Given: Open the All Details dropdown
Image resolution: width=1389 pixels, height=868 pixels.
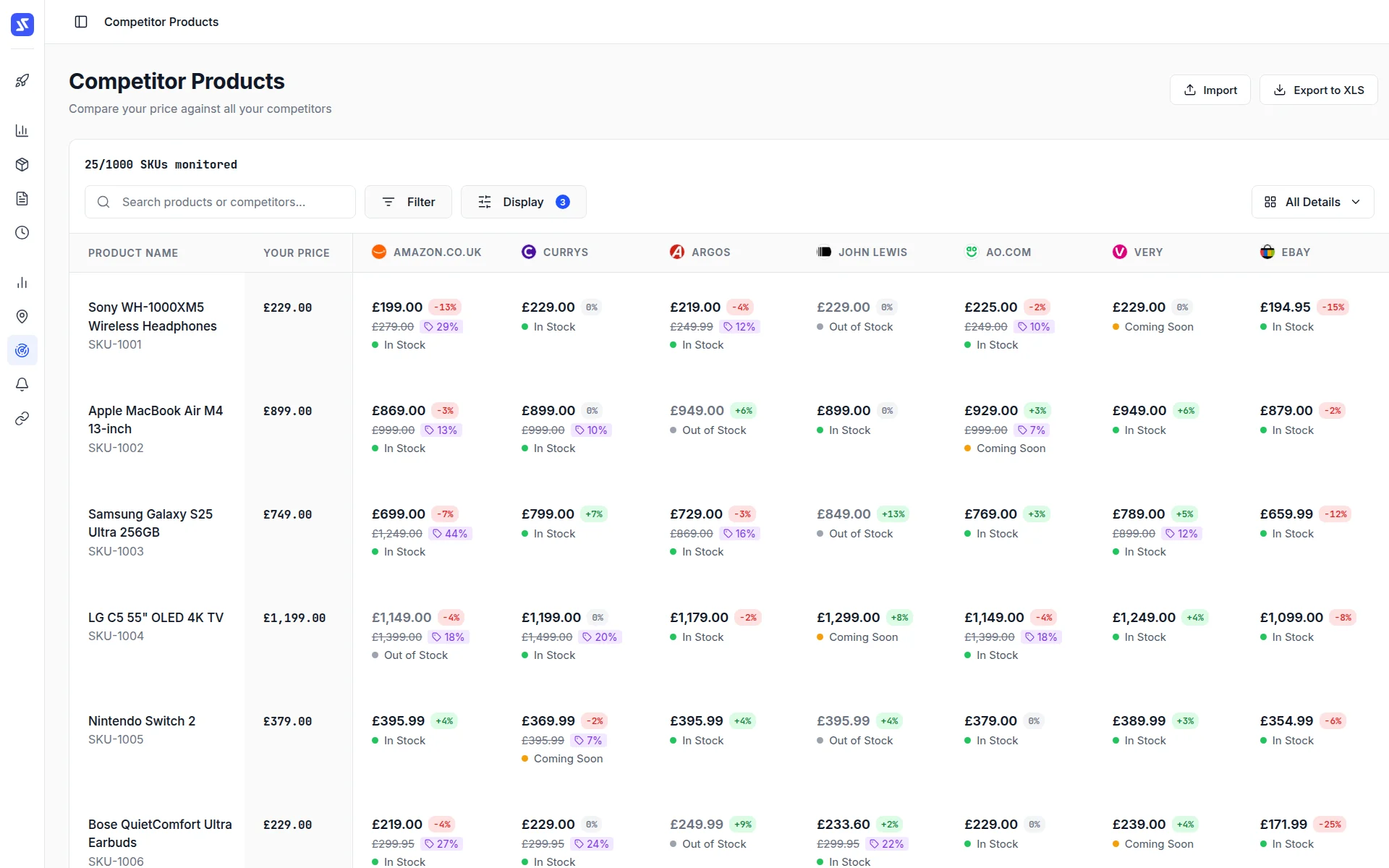Looking at the screenshot, I should [1312, 202].
